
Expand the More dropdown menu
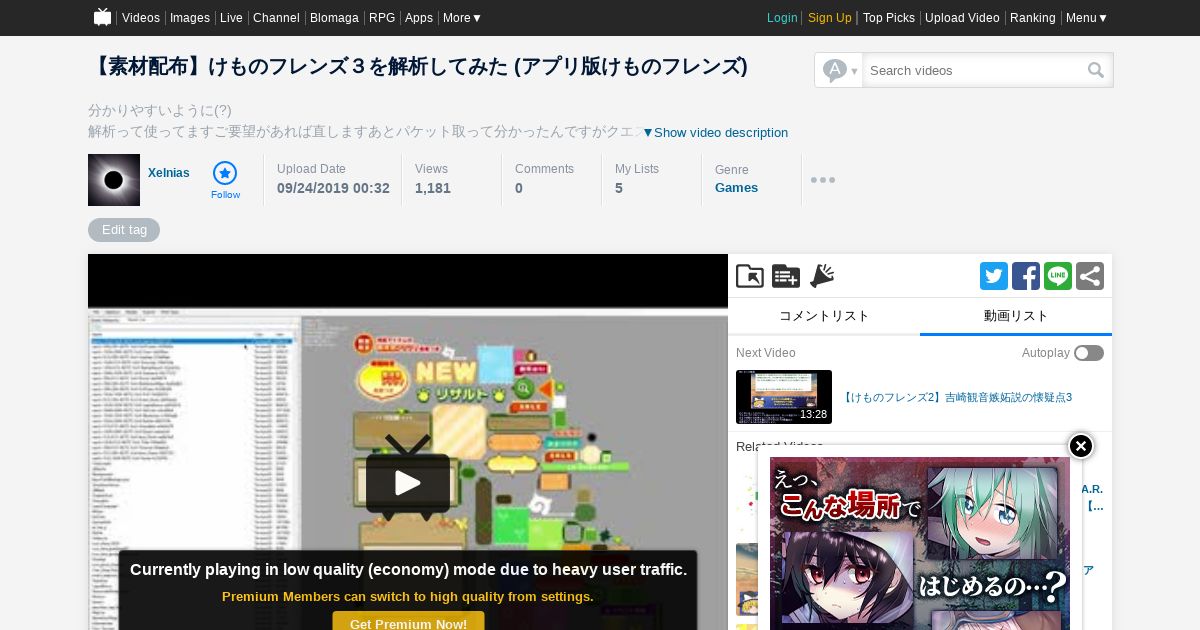(x=462, y=18)
